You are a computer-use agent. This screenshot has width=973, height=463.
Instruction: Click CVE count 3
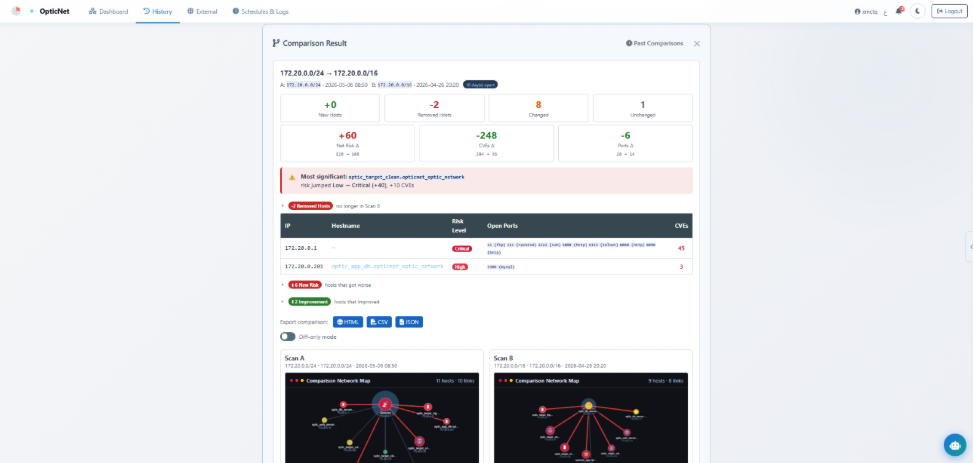coord(681,266)
